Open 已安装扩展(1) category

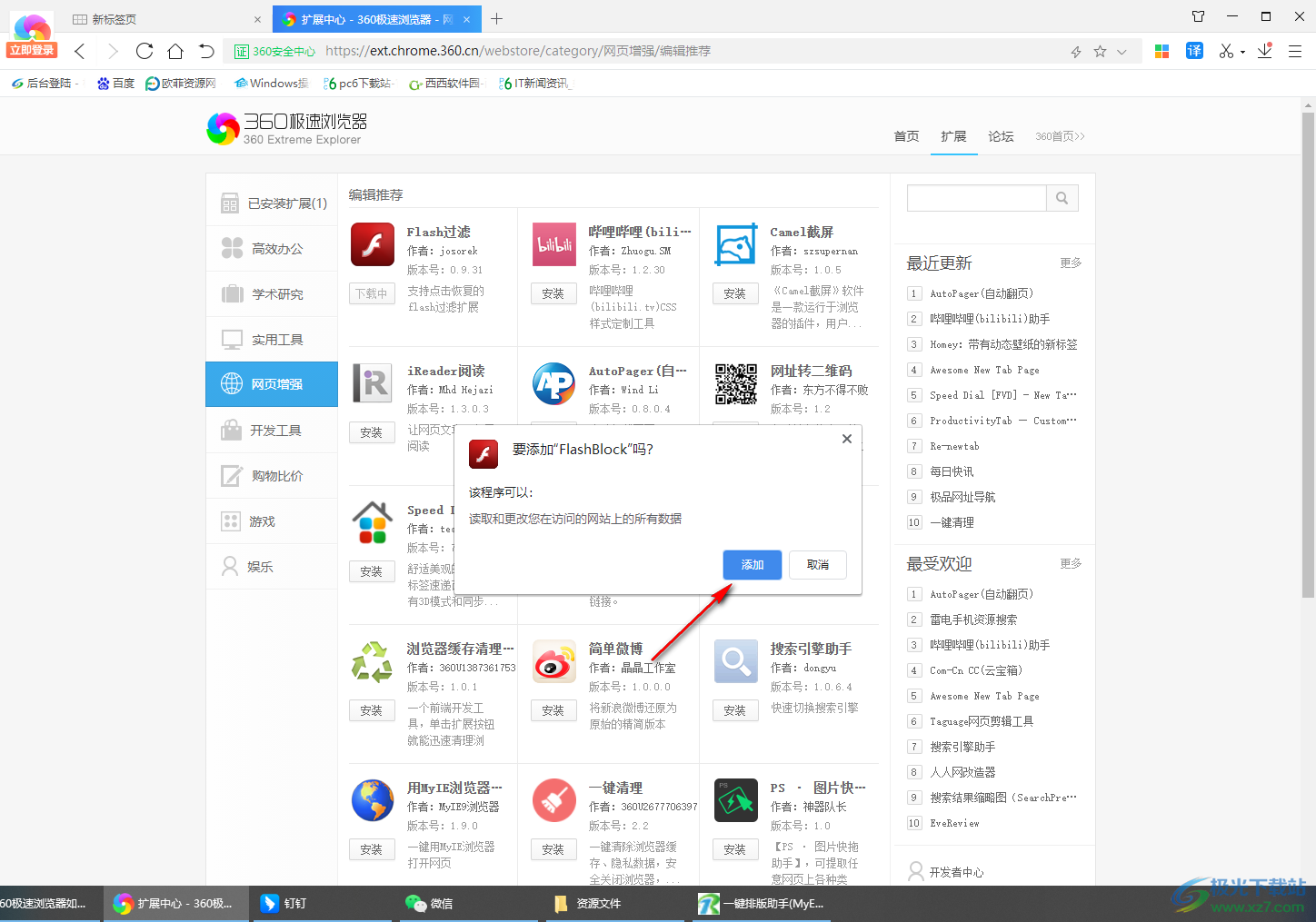(272, 203)
